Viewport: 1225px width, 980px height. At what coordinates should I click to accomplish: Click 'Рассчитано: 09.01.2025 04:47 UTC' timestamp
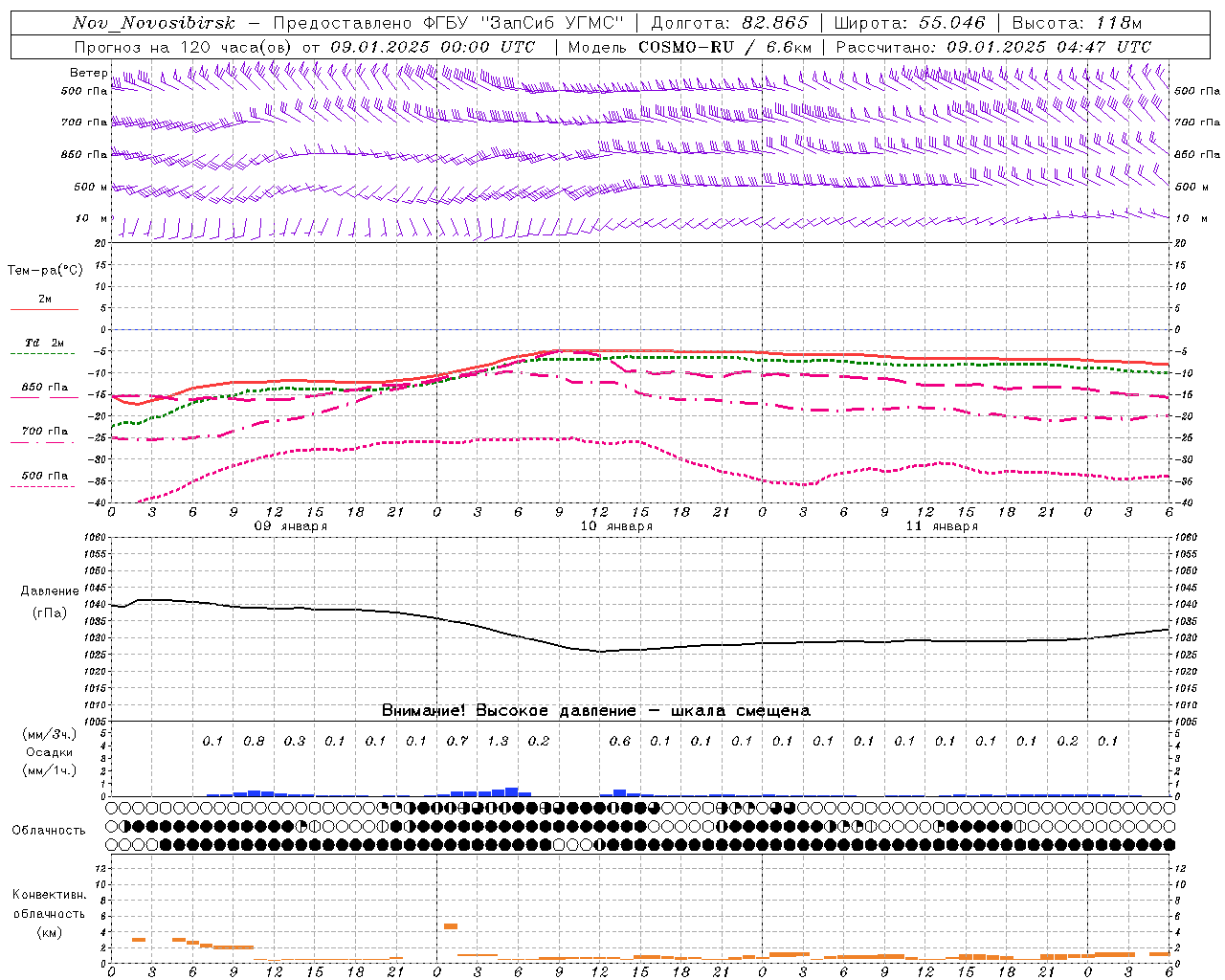(993, 47)
